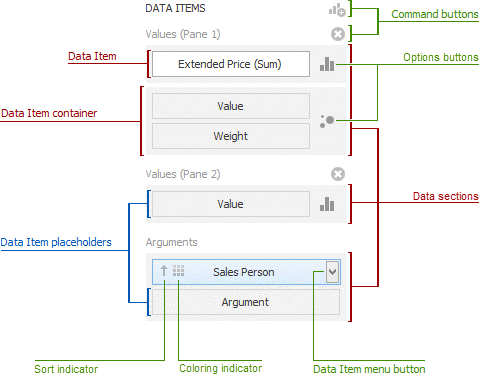This screenshot has height=374, width=479.
Task: Click the coloring grid indicator on Sales Person
Action: (x=178, y=271)
